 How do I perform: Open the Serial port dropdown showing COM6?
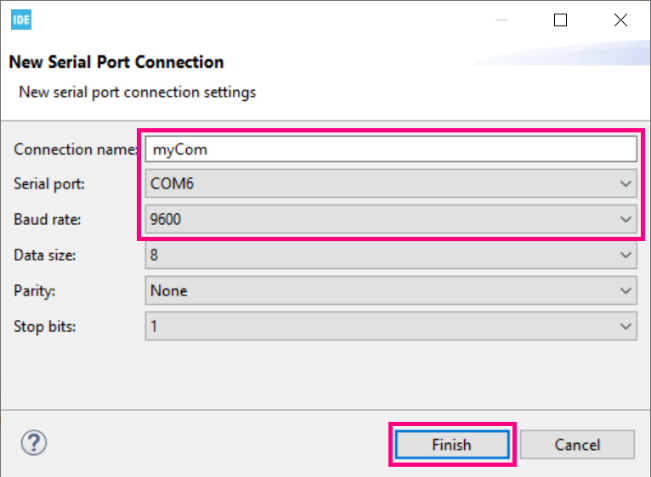click(391, 183)
